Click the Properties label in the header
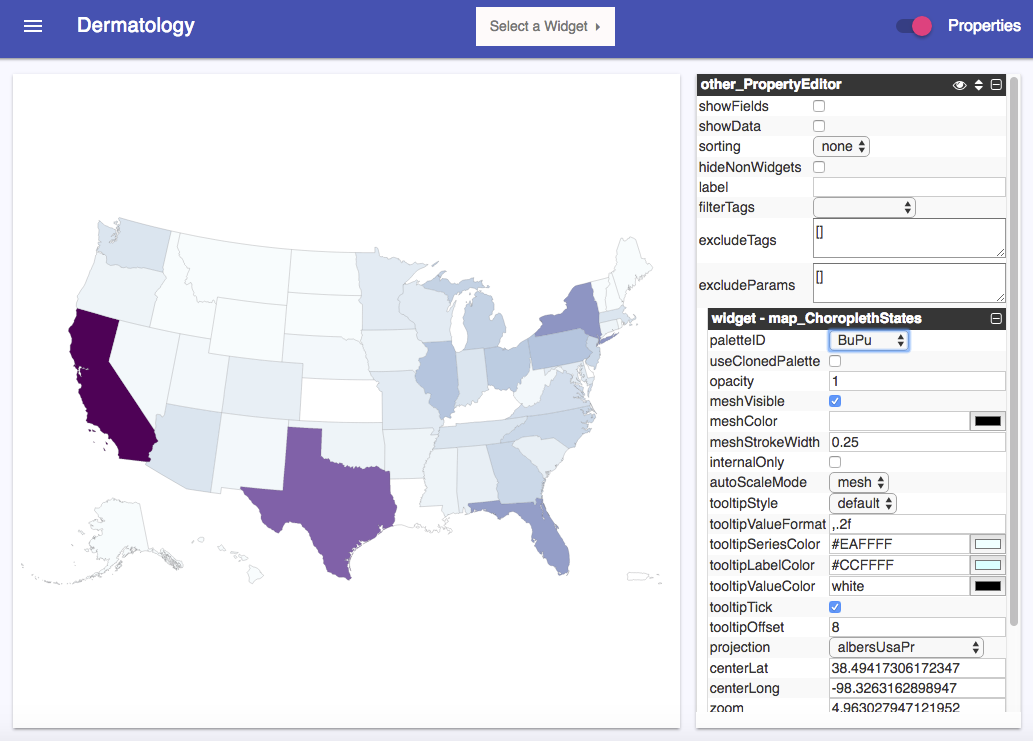1033x741 pixels. point(984,26)
